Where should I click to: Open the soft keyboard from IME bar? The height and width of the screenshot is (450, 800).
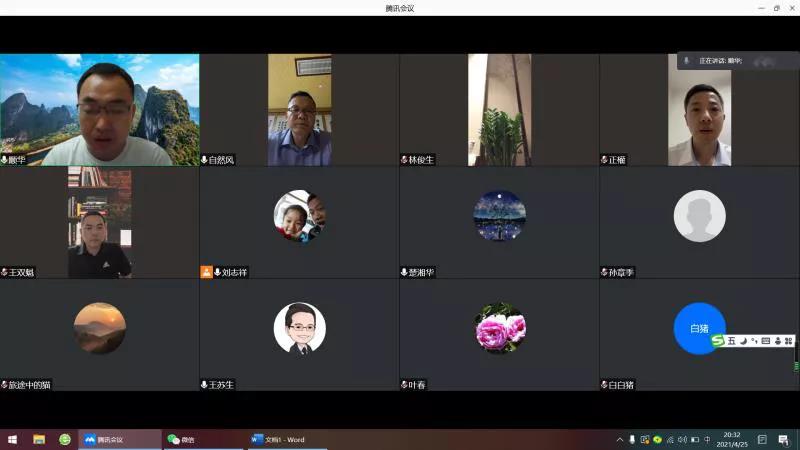click(766, 341)
